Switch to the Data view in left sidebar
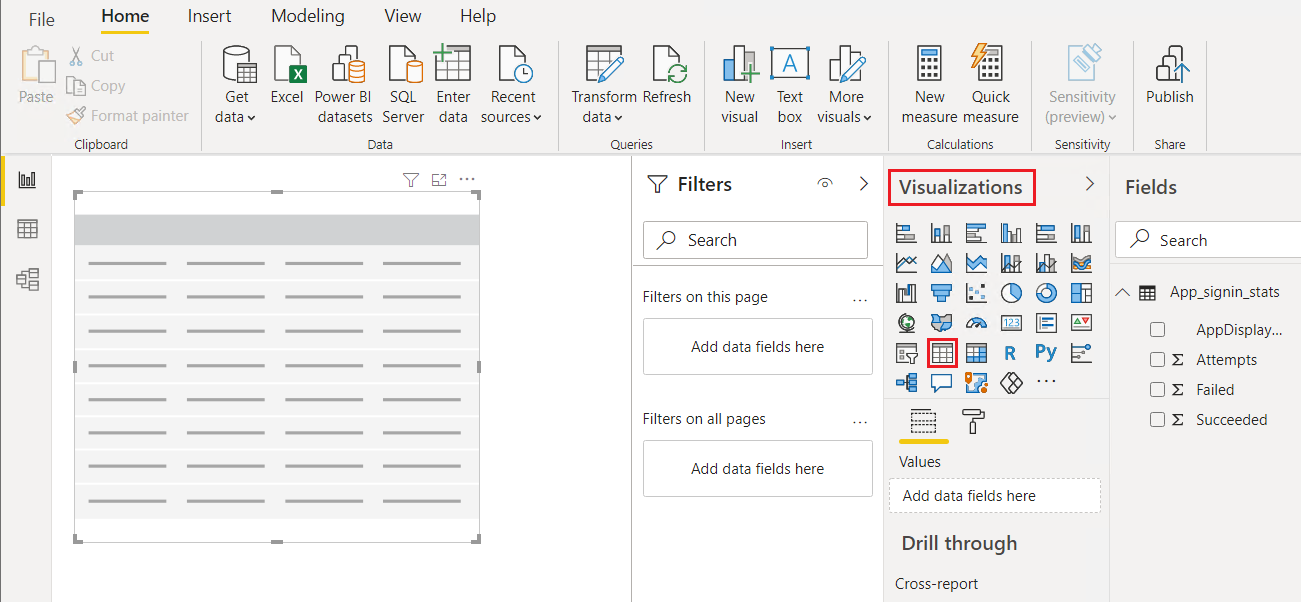 pos(26,228)
